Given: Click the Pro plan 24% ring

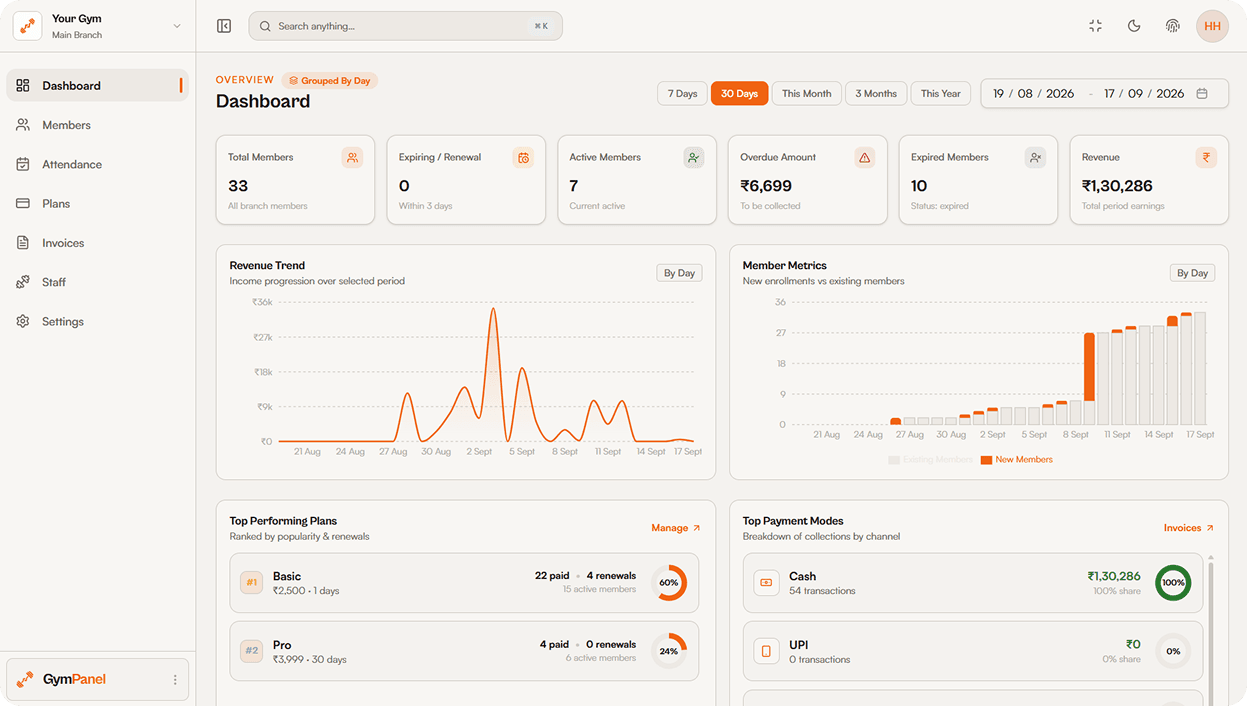Looking at the screenshot, I should coord(669,651).
